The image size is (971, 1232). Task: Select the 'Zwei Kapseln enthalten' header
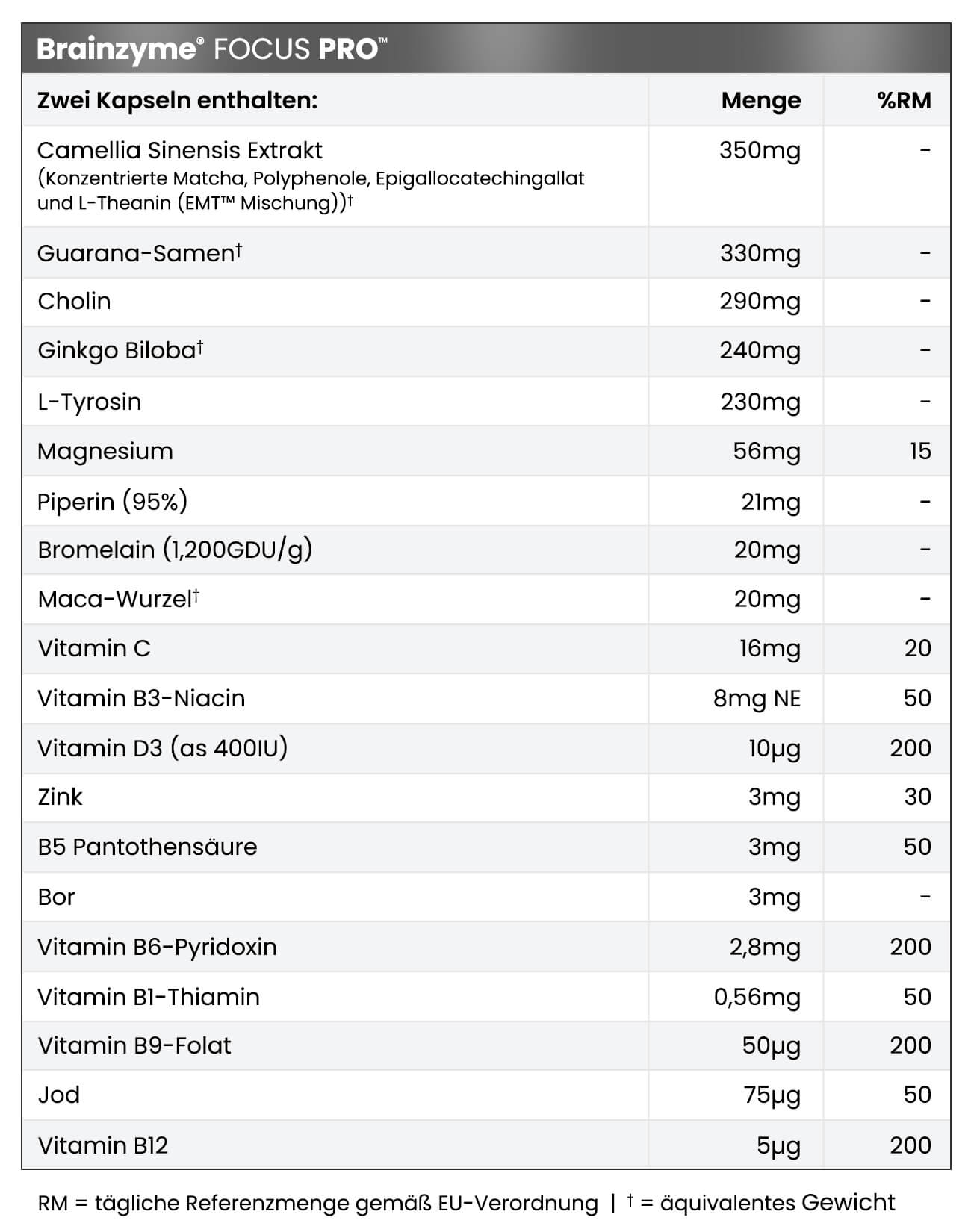pos(177,100)
